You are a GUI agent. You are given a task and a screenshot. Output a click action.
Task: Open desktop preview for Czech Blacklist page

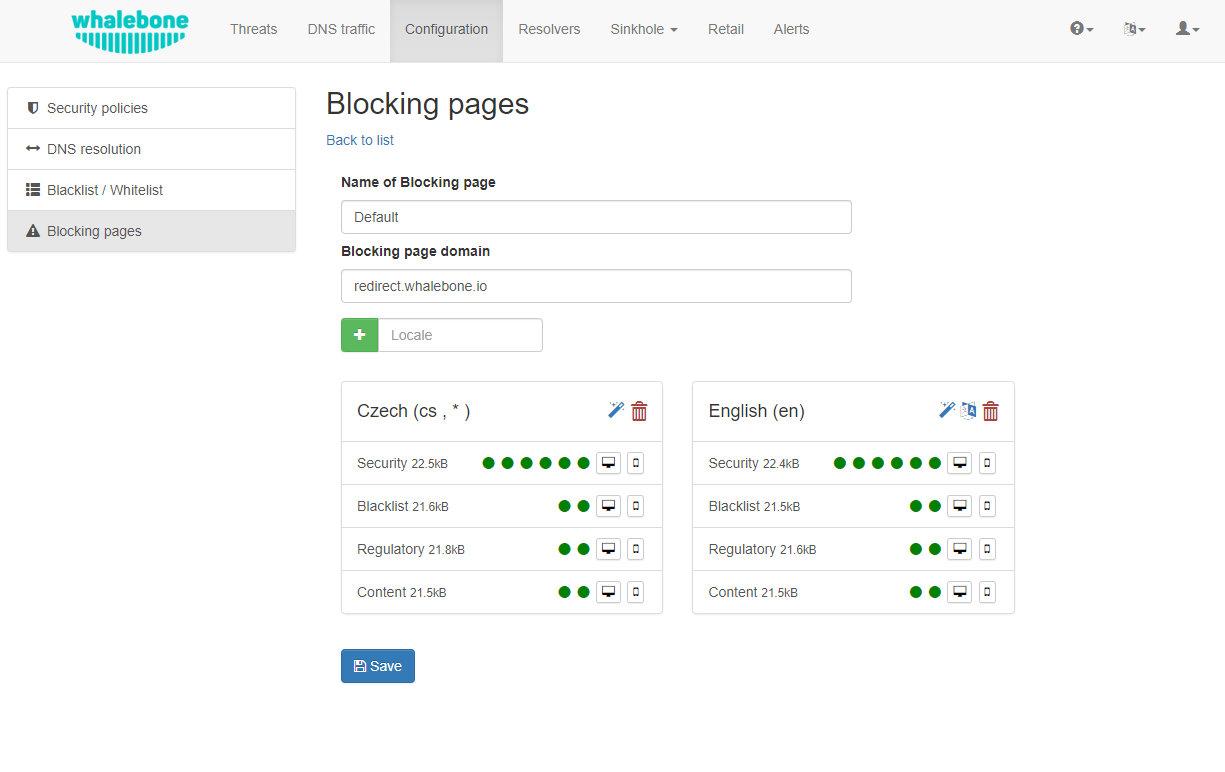608,506
